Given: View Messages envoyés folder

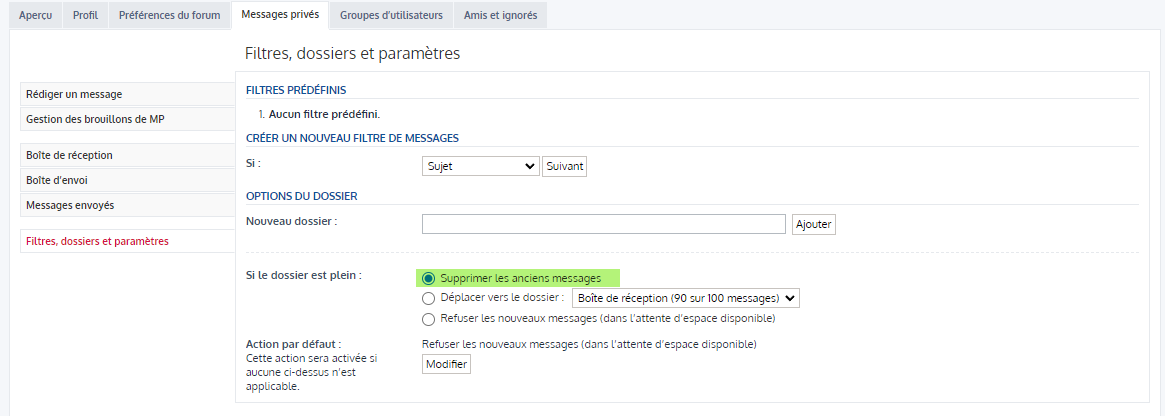Looking at the screenshot, I should click(x=70, y=205).
